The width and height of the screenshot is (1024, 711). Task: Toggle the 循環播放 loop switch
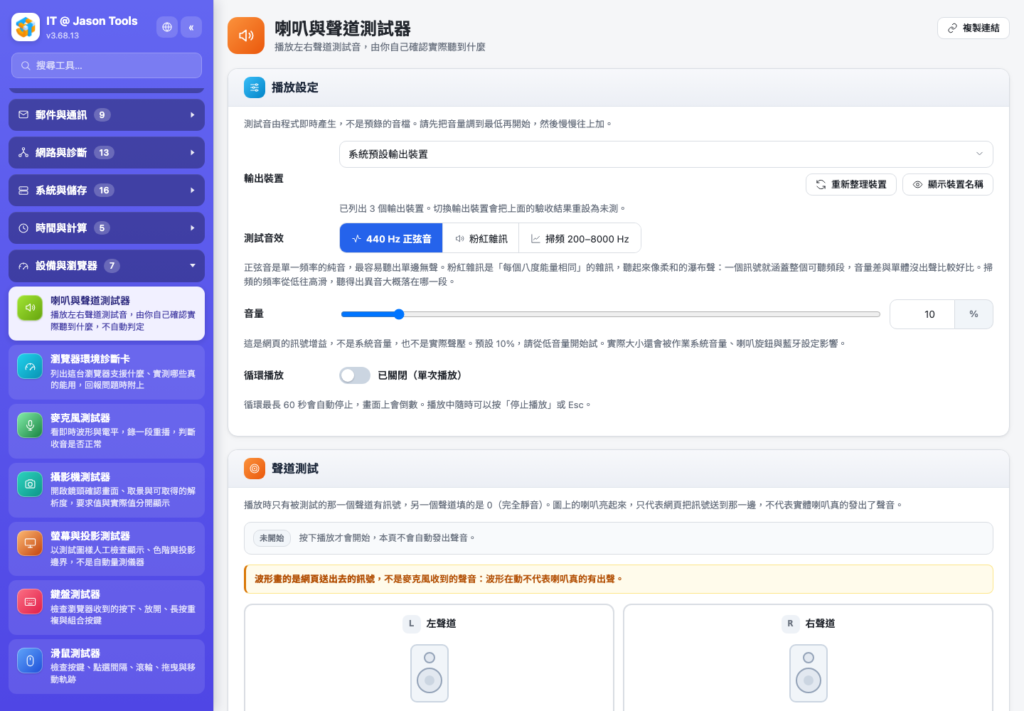pos(355,375)
